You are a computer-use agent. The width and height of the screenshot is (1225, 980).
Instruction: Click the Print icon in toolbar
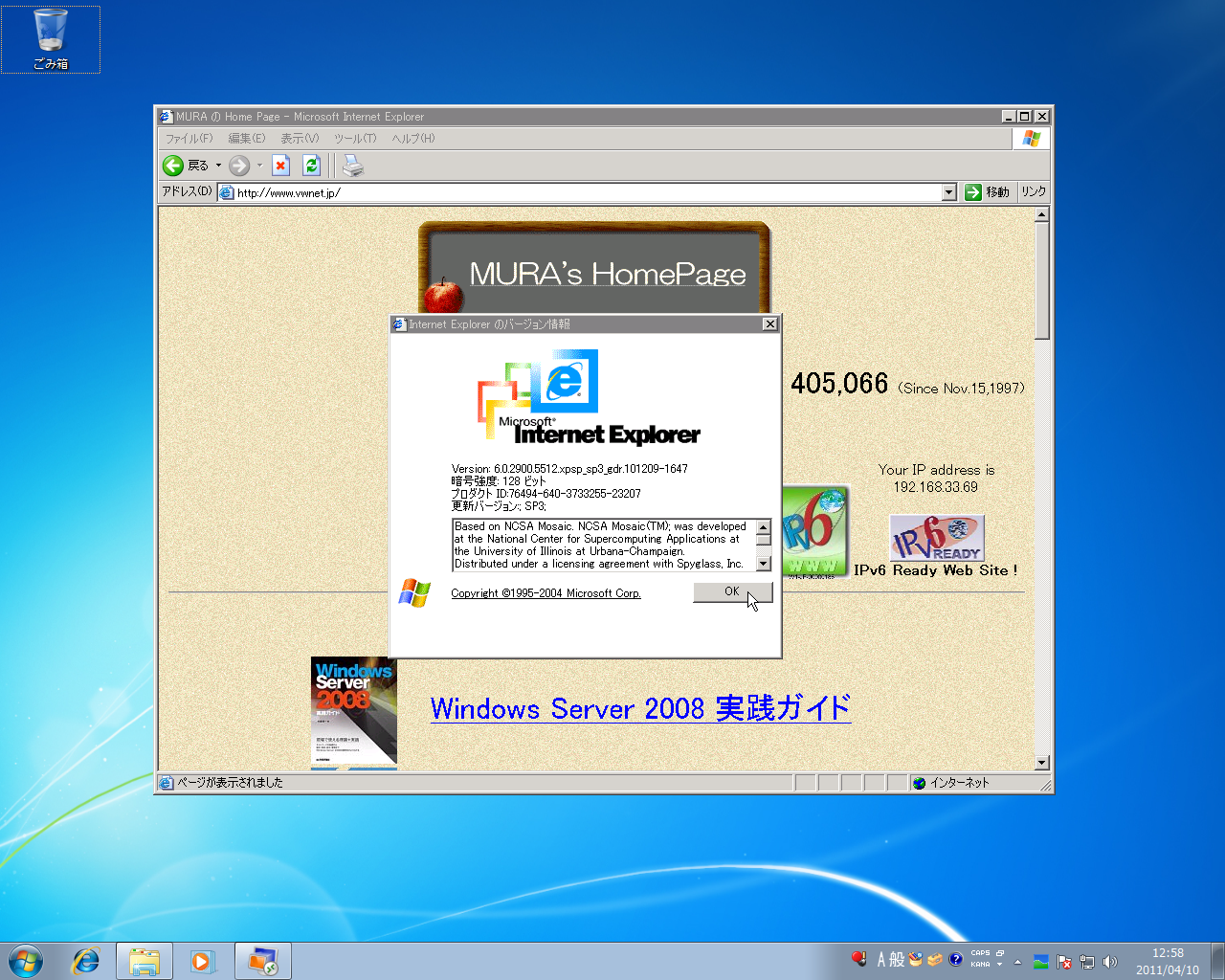click(353, 166)
